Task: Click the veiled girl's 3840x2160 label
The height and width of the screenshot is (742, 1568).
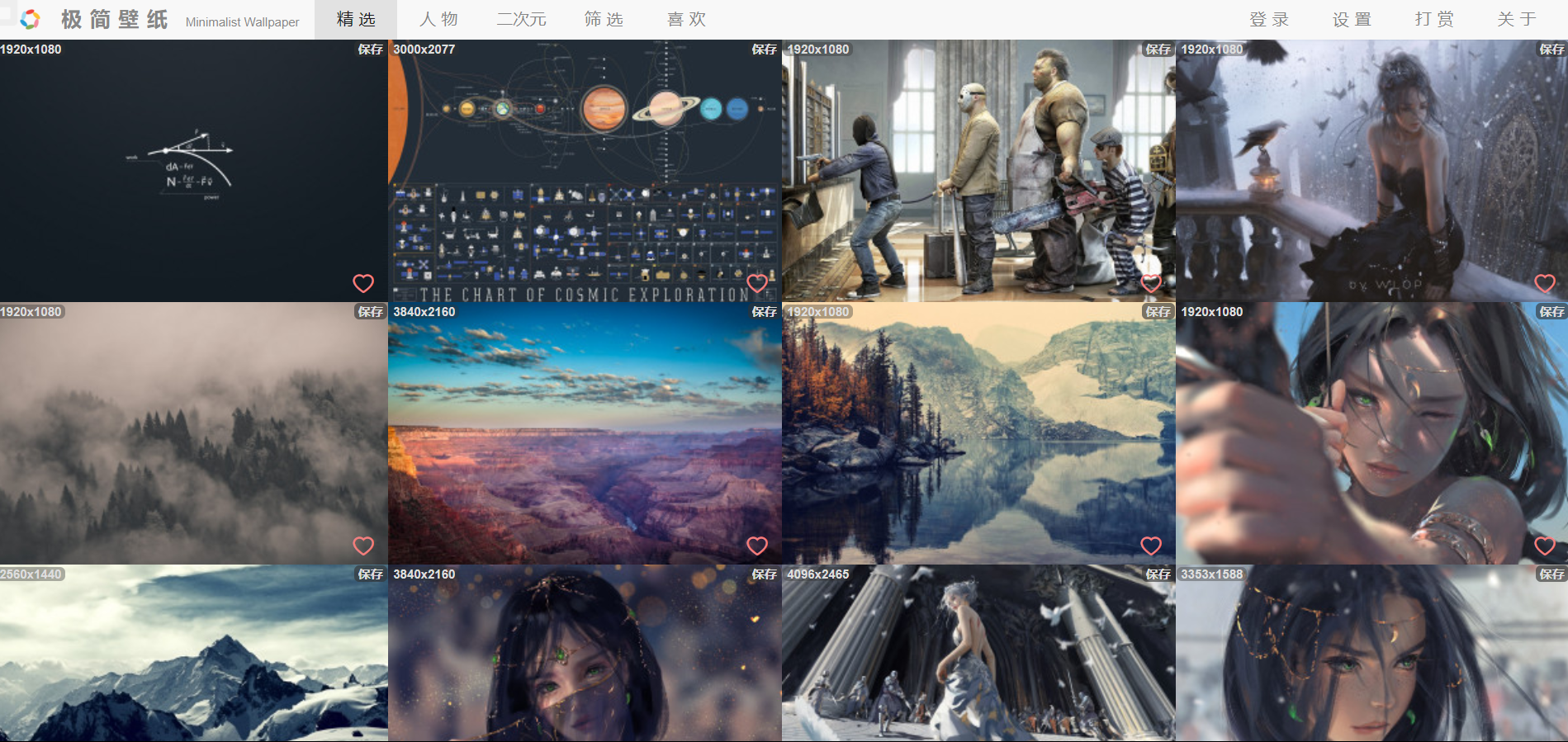Action: click(x=424, y=574)
